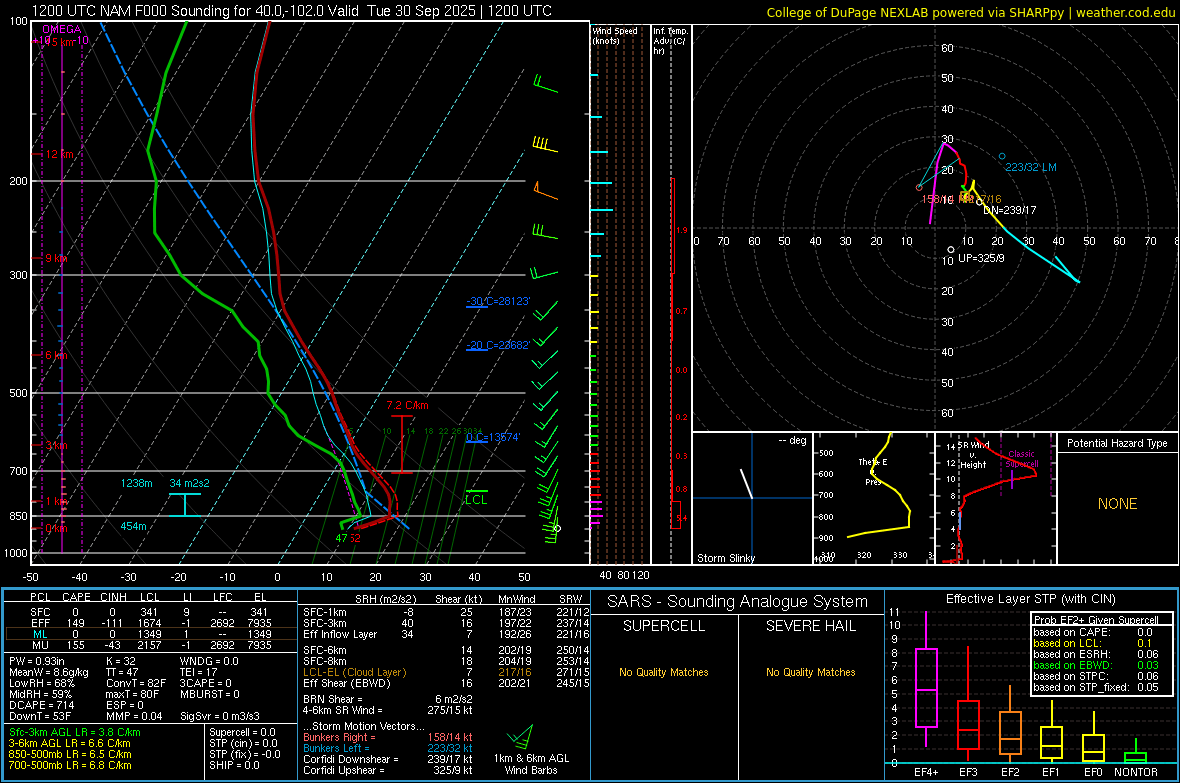The image size is (1180, 783).
Task: Click the 1238m effective inflow top label
Action: [x=136, y=483]
